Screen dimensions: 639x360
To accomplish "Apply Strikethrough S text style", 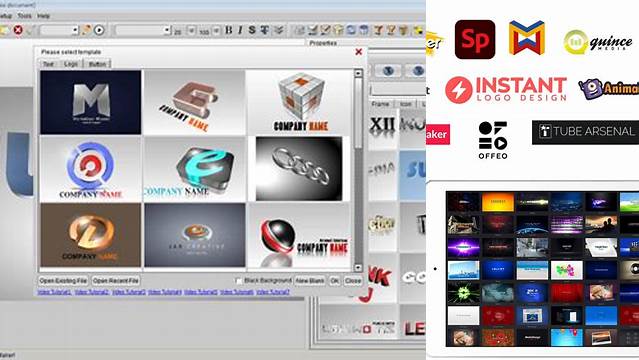I will pos(252,30).
